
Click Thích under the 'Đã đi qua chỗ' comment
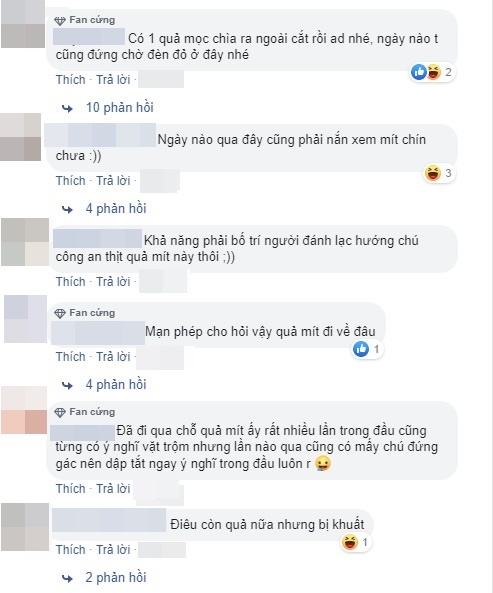coord(71,489)
